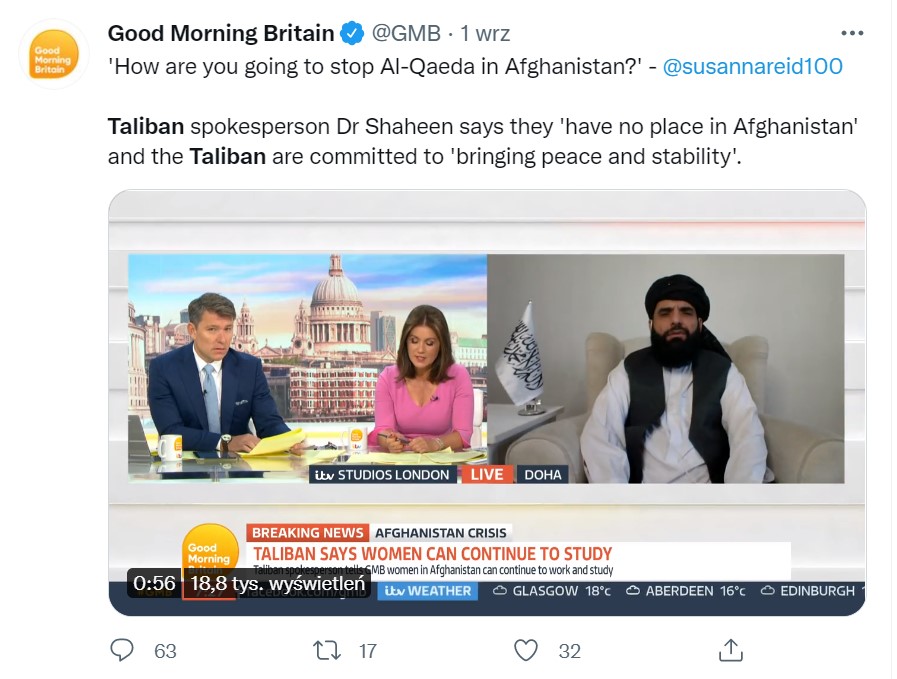
Task: Click the @GMB handle
Action: pyautogui.click(x=406, y=33)
